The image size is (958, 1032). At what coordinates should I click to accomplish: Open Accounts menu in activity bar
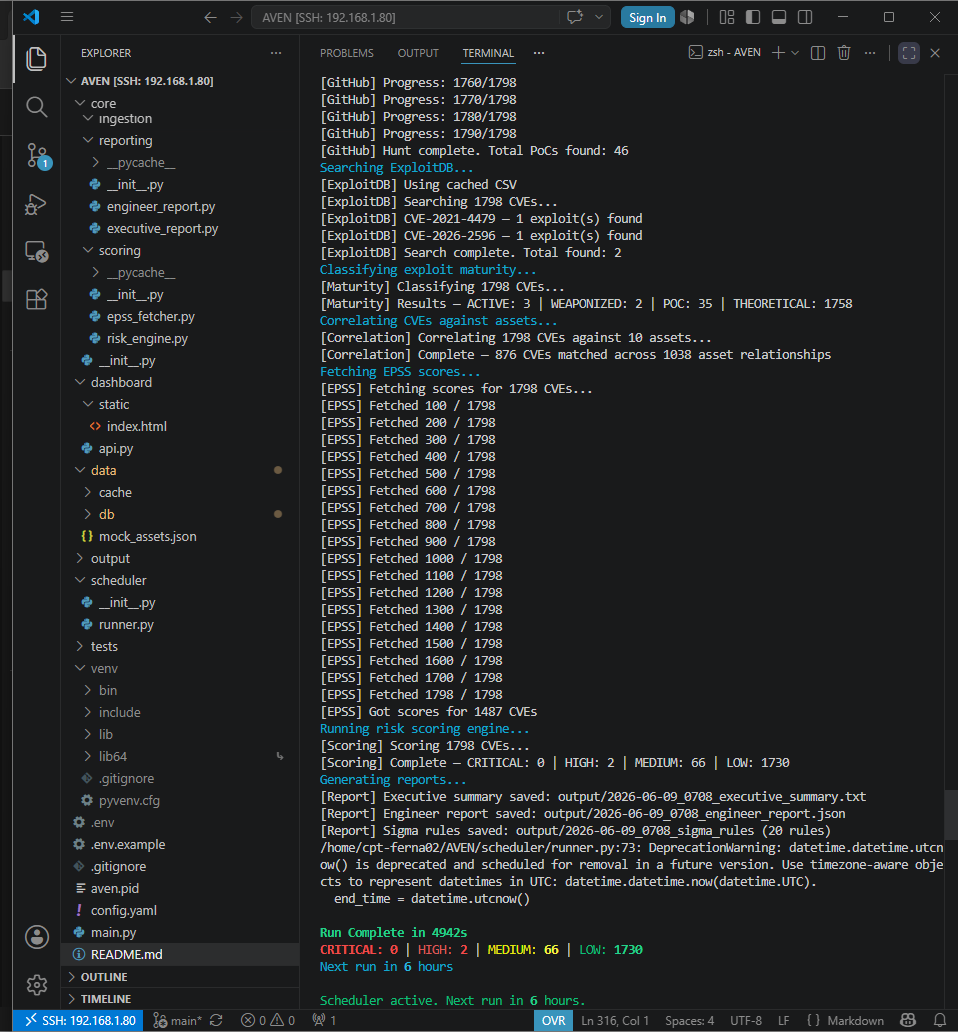pos(37,937)
